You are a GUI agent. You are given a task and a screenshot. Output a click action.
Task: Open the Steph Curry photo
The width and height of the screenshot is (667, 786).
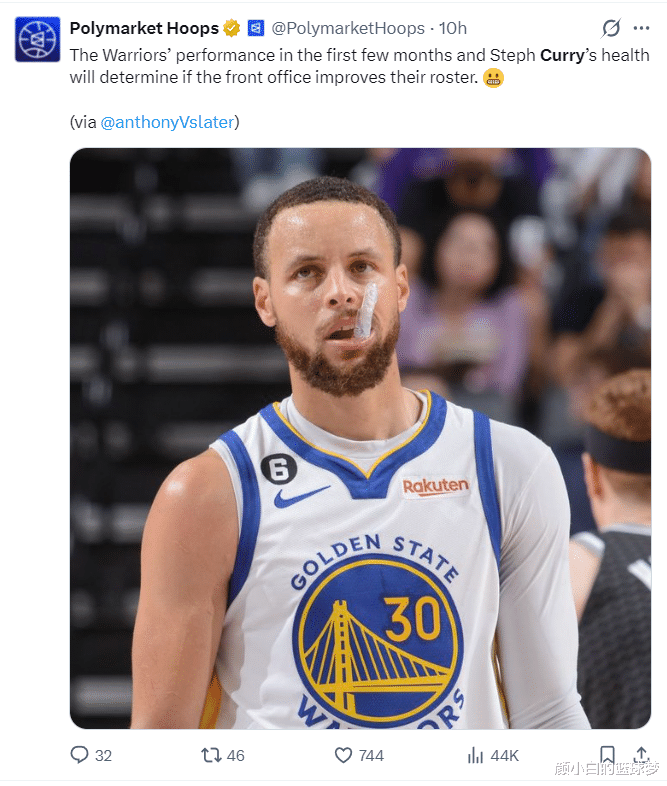(x=360, y=438)
